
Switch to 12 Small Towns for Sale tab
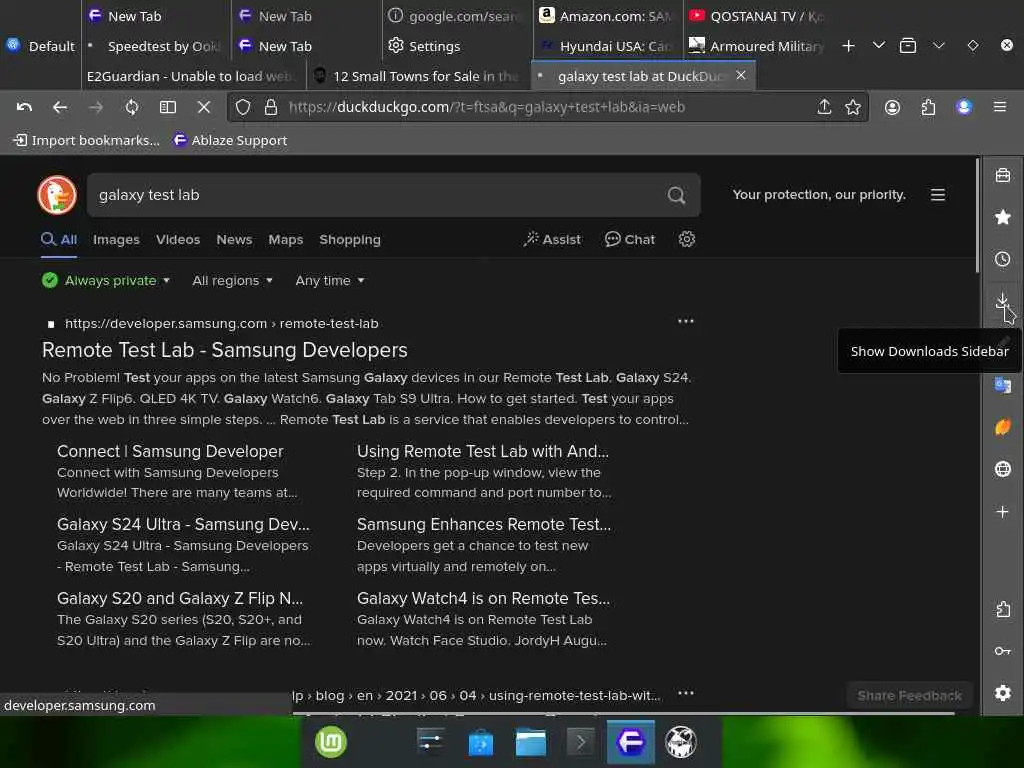pyautogui.click(x=419, y=76)
